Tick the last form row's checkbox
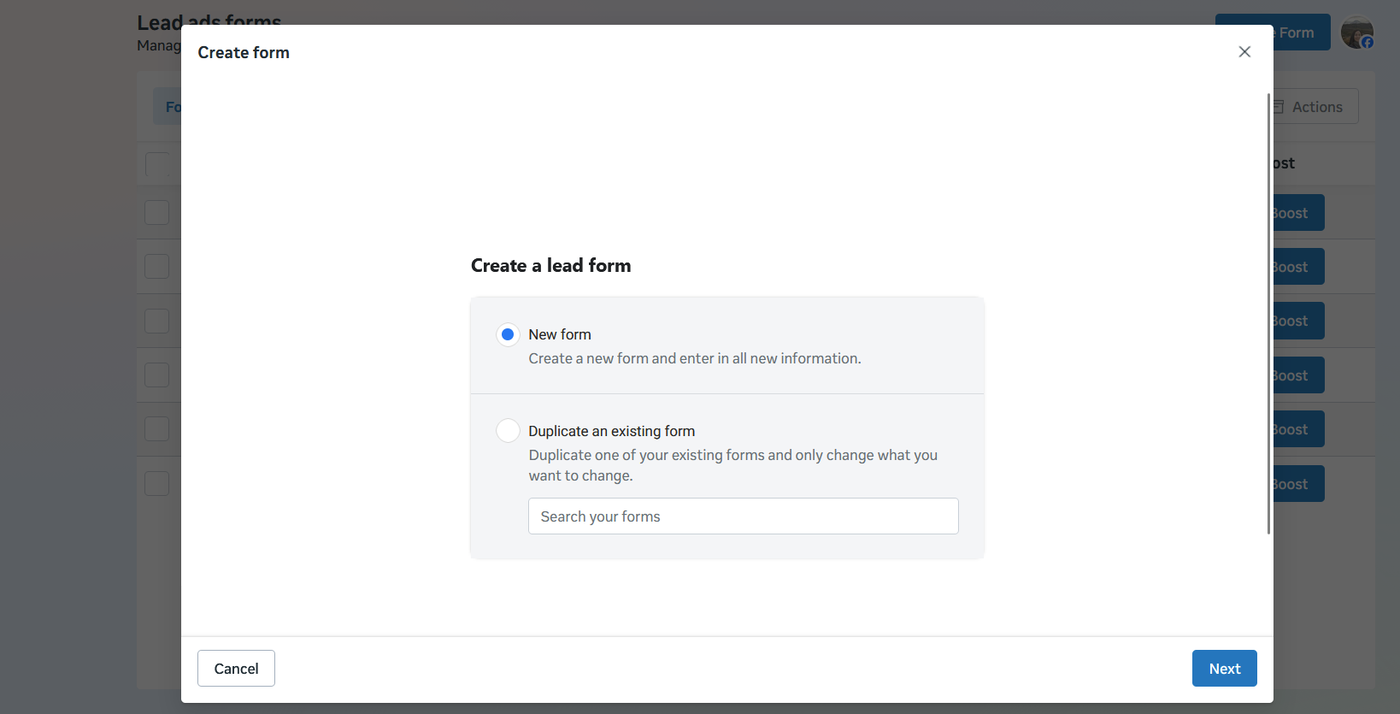This screenshot has height=714, width=1400. click(x=158, y=484)
